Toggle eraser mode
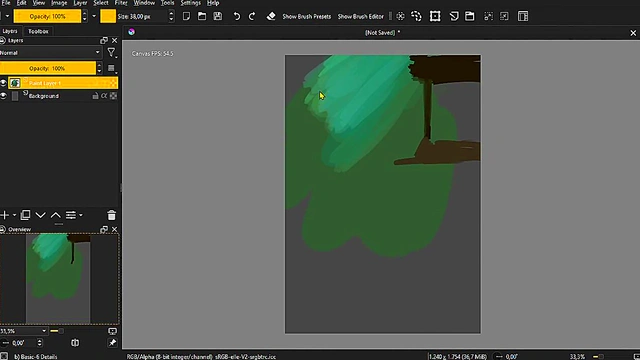 [x=271, y=16]
